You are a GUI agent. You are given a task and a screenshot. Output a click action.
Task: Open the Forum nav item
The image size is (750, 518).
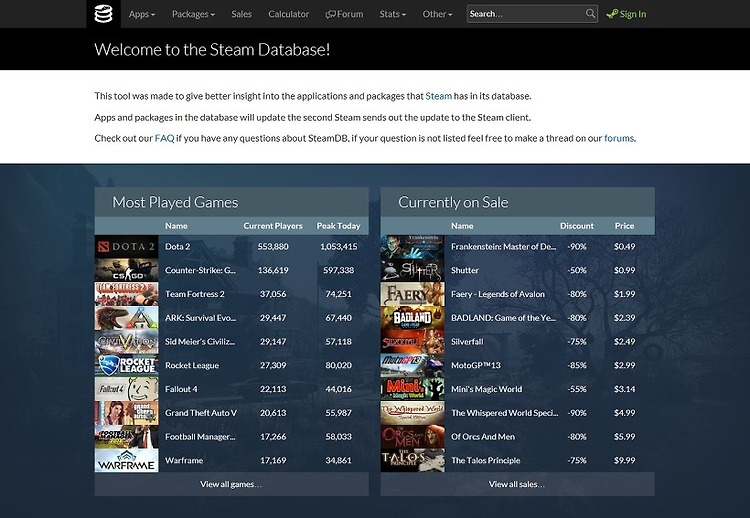(x=344, y=14)
